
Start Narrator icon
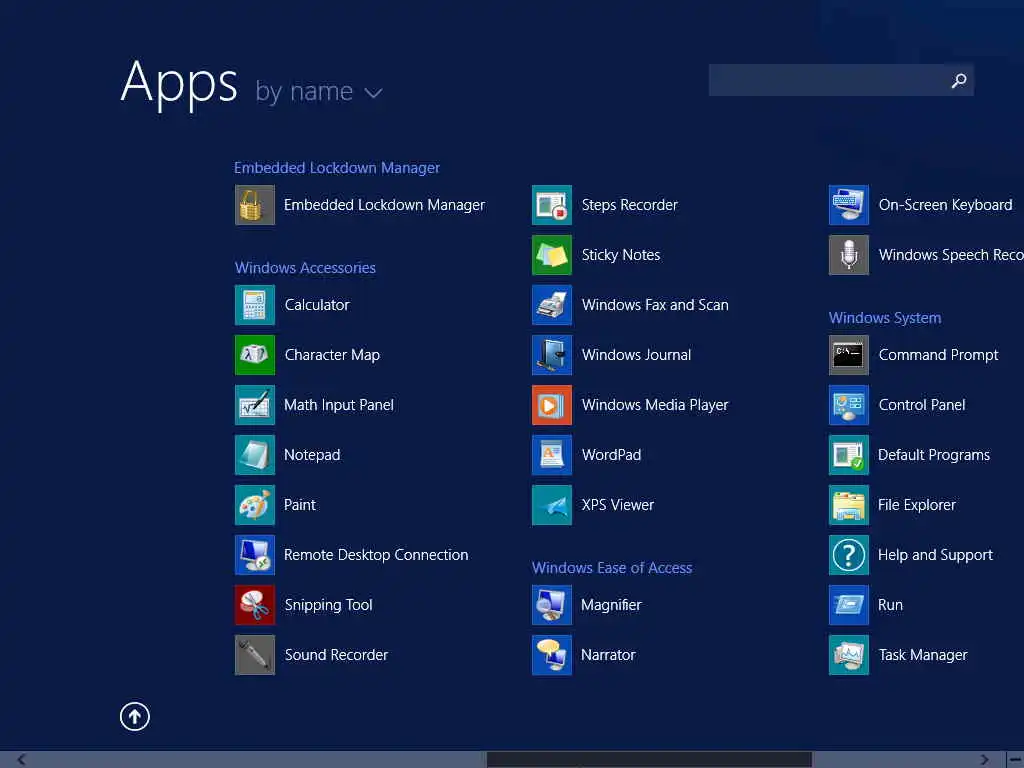pyautogui.click(x=552, y=655)
